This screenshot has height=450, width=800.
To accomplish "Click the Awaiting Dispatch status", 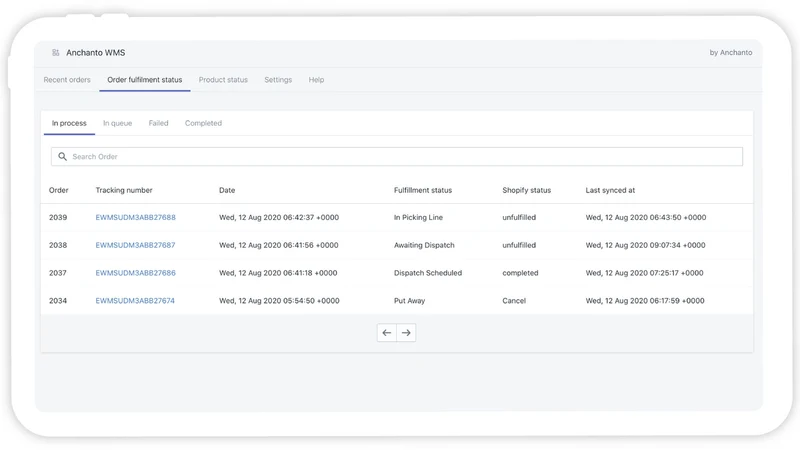I will click(424, 245).
